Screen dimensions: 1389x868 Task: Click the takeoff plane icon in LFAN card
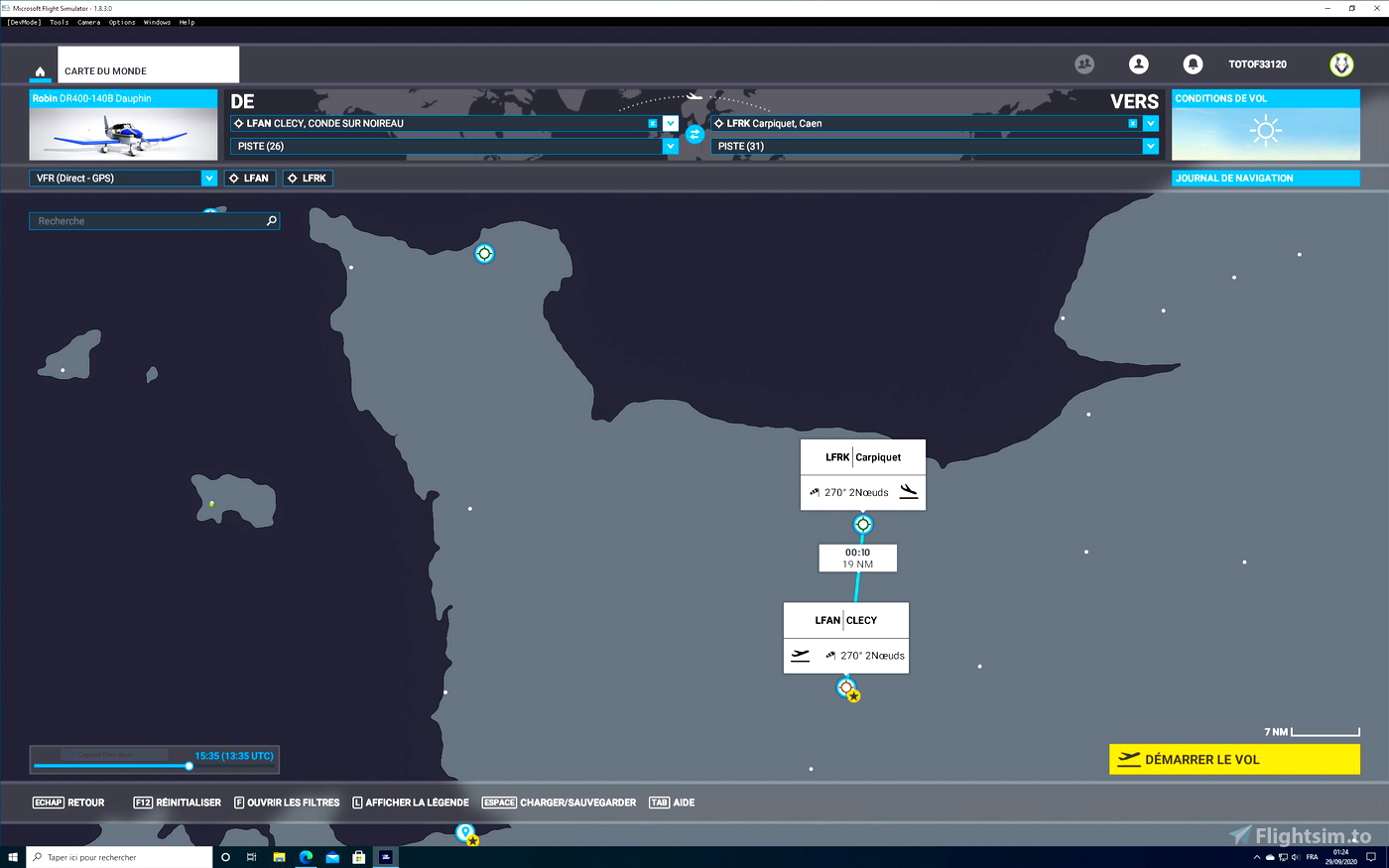click(x=800, y=655)
